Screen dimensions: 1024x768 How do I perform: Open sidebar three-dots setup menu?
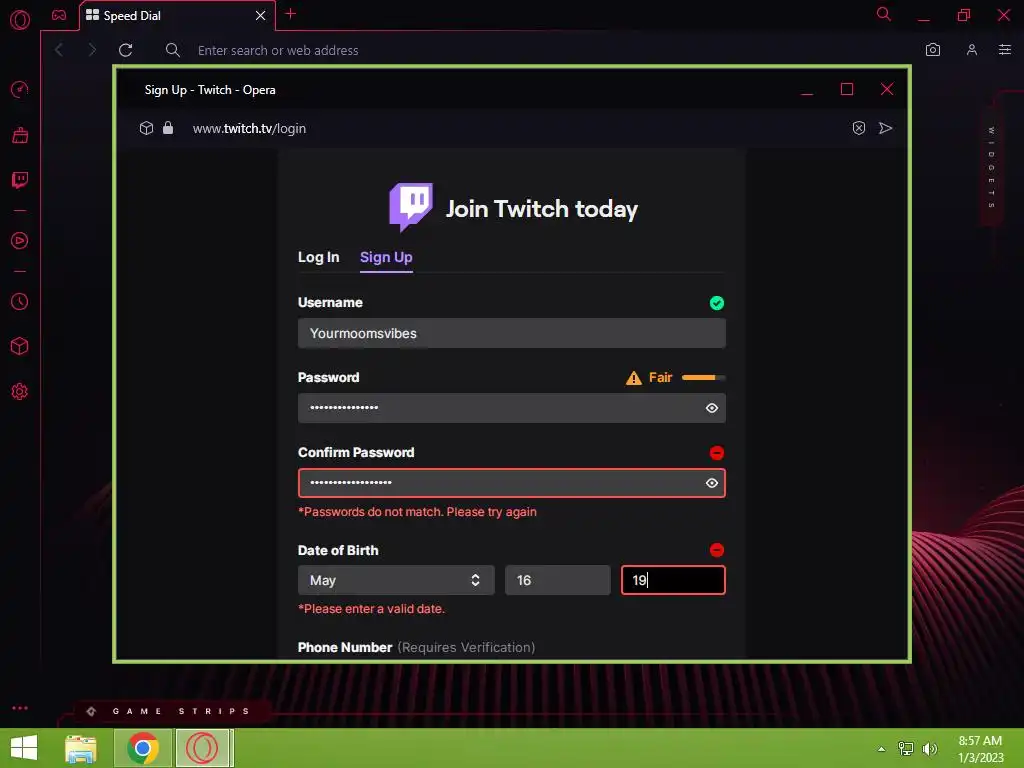tap(20, 708)
